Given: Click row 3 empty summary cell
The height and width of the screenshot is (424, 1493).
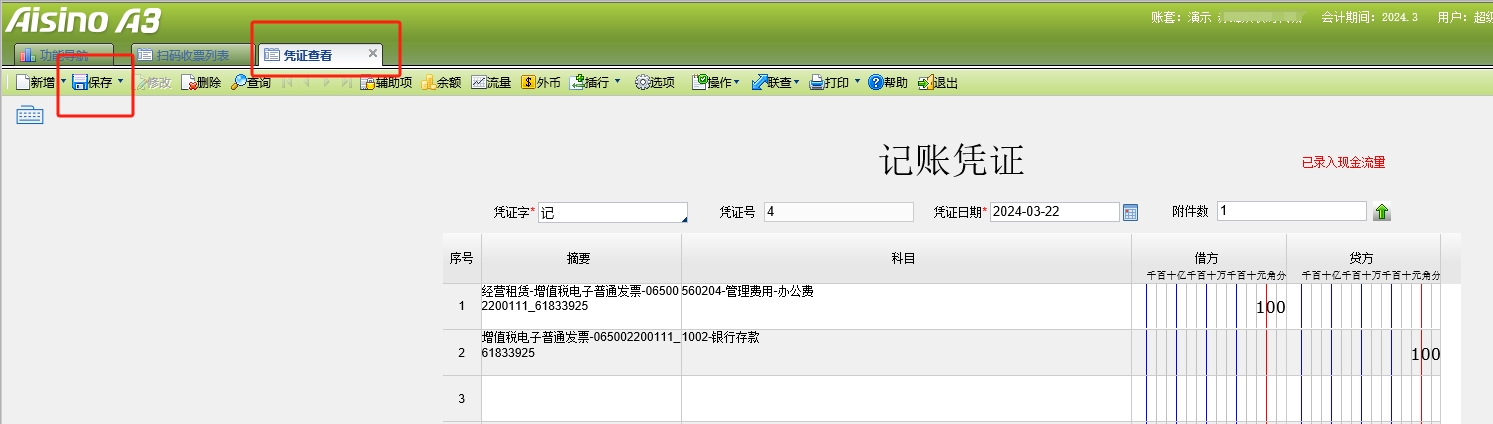Looking at the screenshot, I should [581, 399].
